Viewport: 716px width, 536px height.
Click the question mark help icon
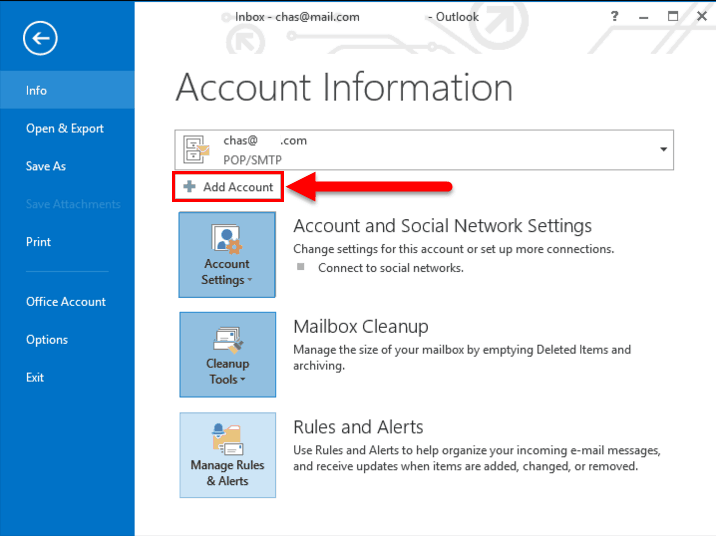click(614, 17)
